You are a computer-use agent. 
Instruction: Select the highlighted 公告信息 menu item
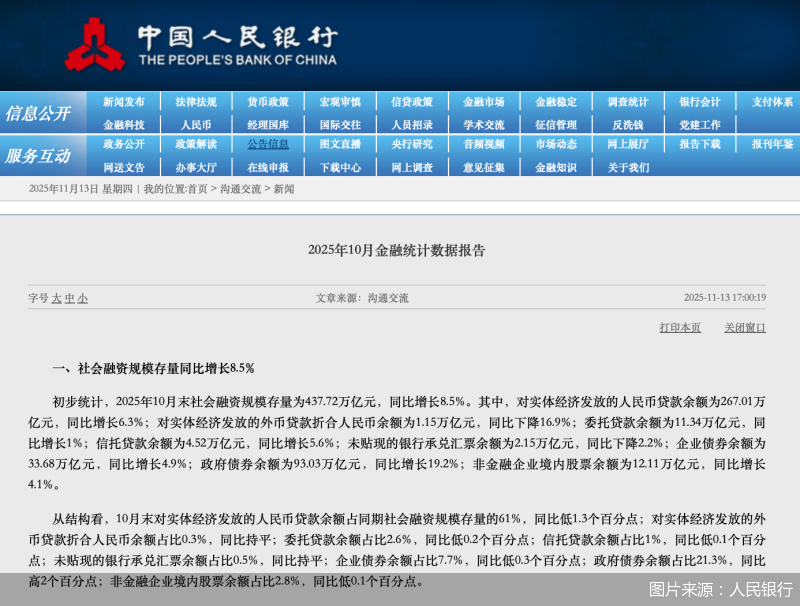(267, 144)
